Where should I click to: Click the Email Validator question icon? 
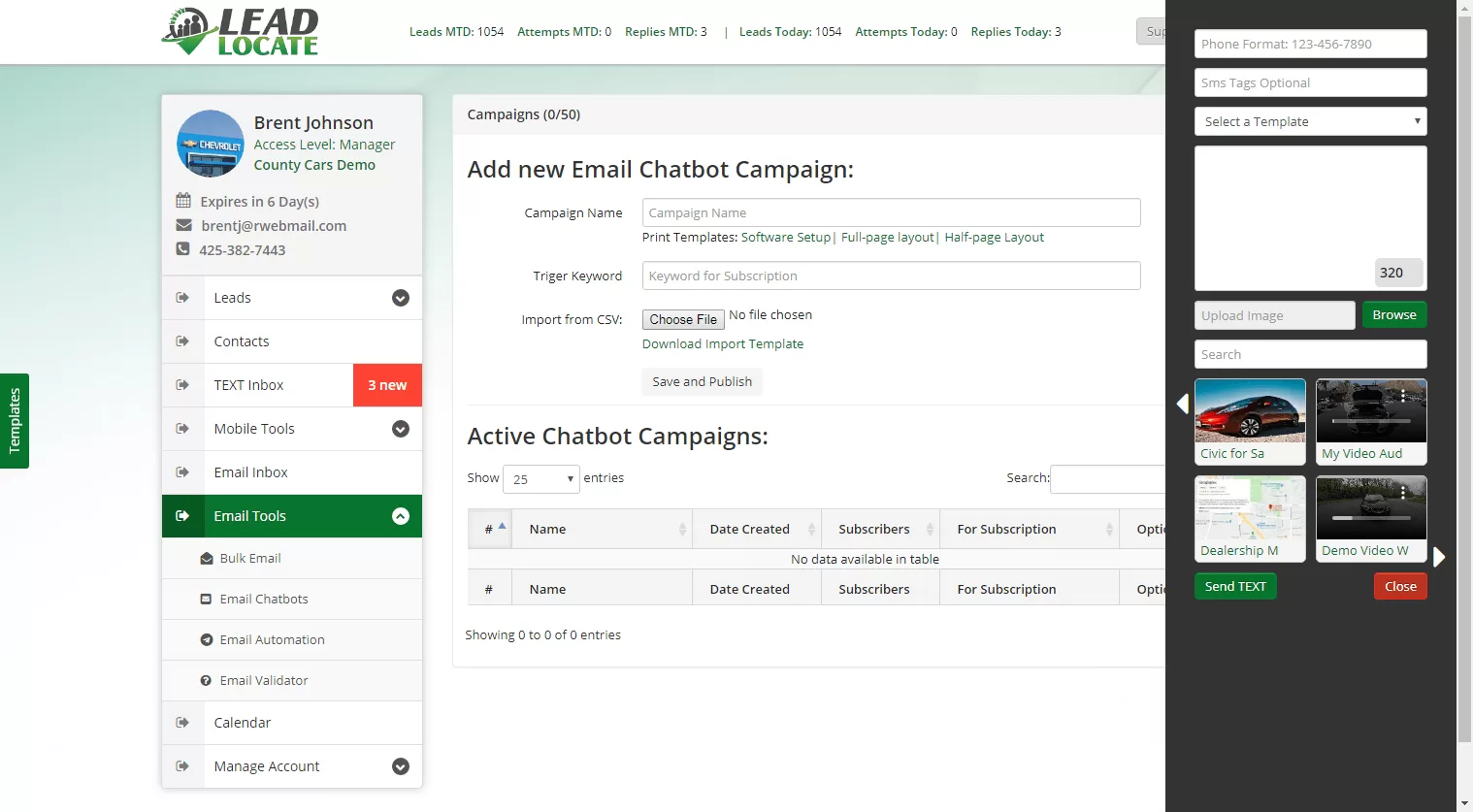click(206, 681)
